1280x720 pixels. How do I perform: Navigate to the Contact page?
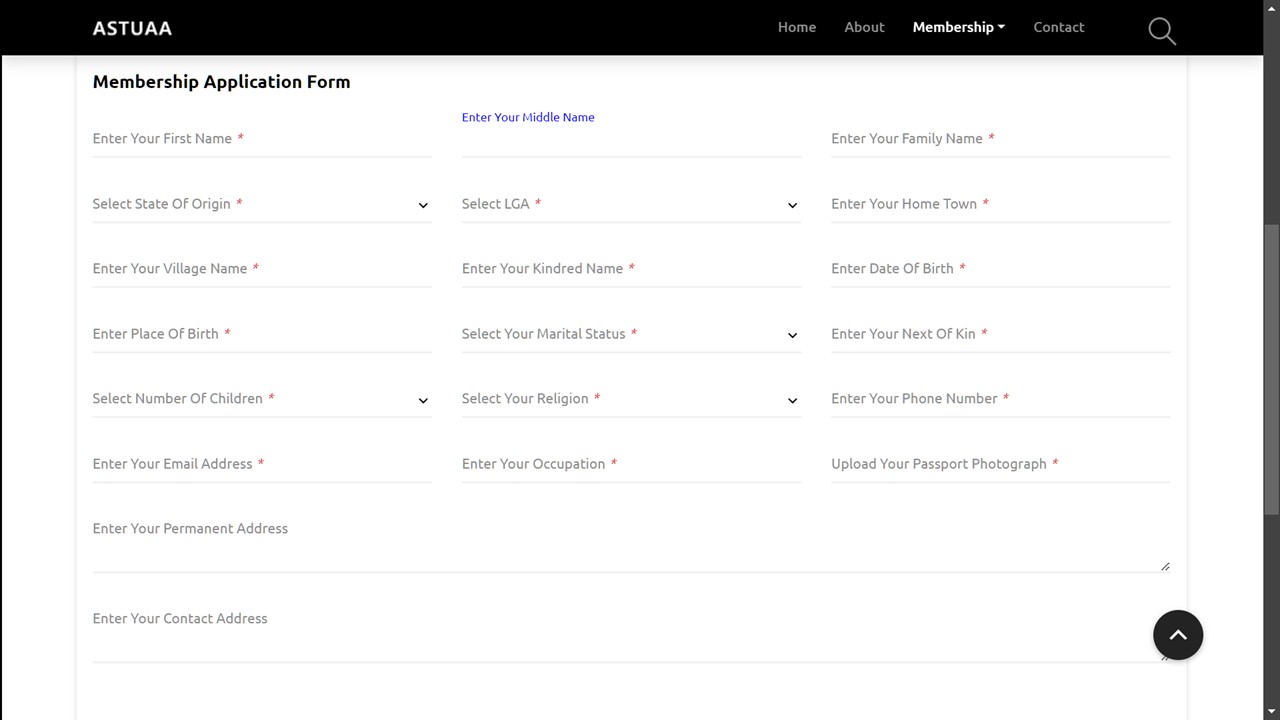1058,27
